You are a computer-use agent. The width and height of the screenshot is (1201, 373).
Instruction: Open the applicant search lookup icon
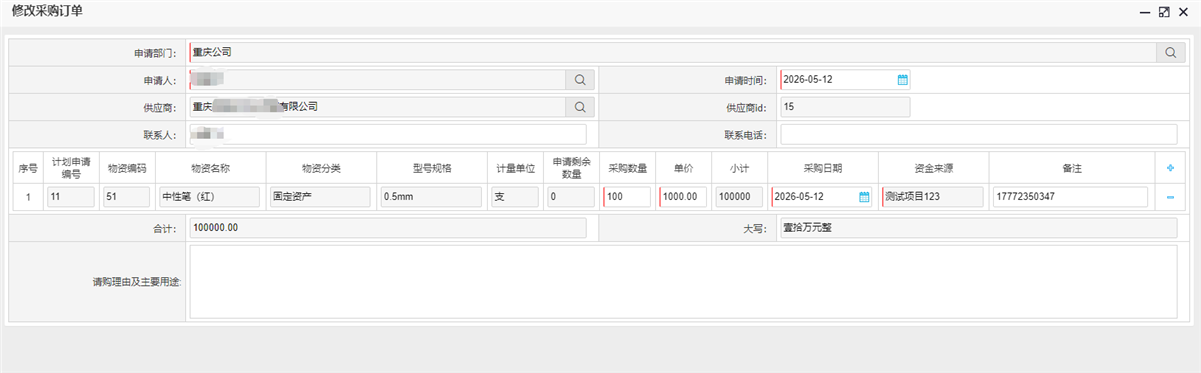[580, 80]
